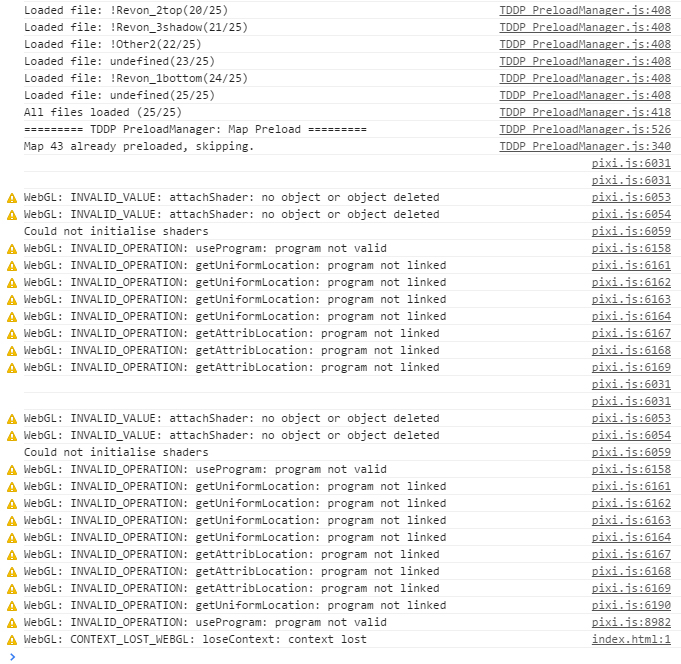This screenshot has width=681, height=664.
Task: Open the TDDP_PreloadManager.js:526 source link
Action: [585, 129]
